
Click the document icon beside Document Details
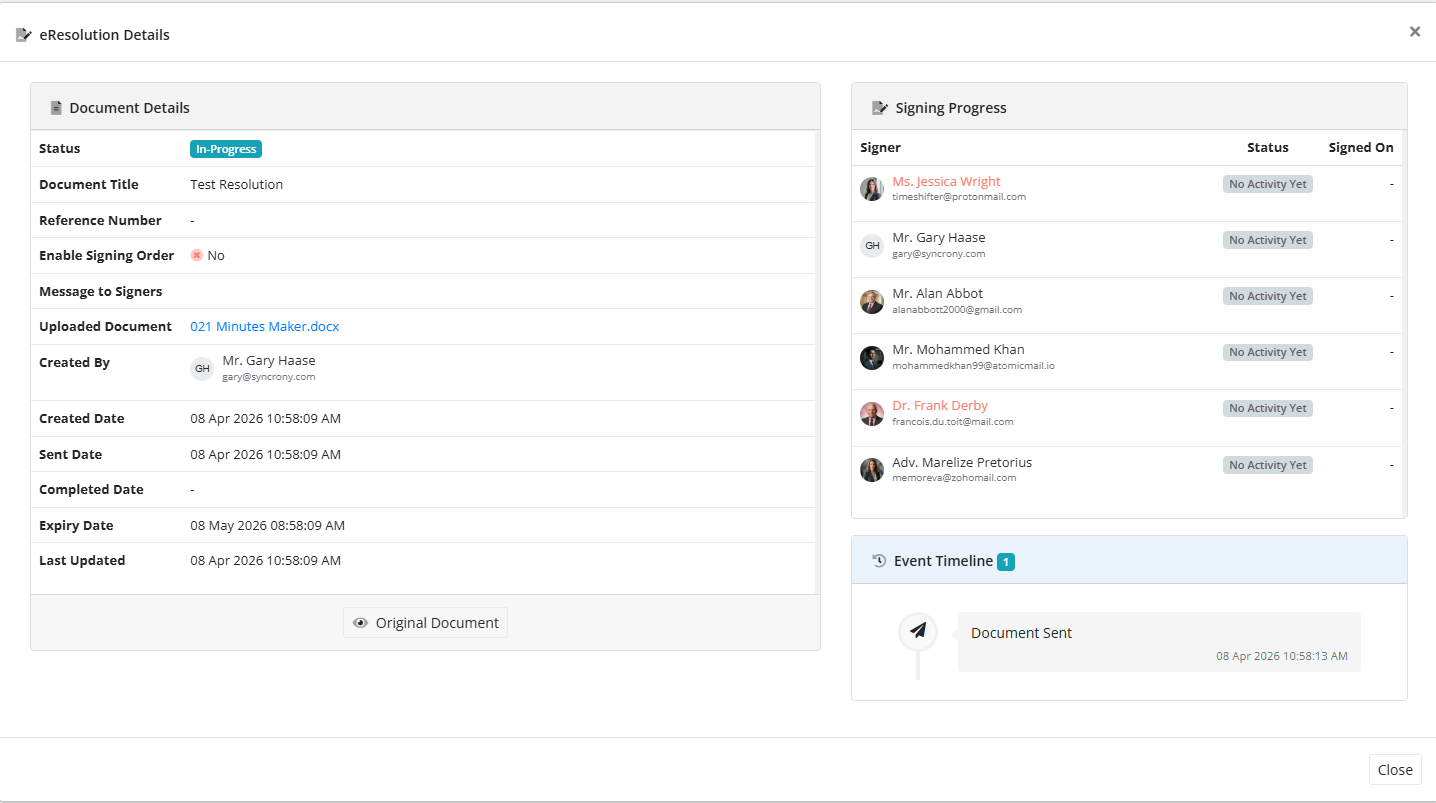click(x=56, y=107)
